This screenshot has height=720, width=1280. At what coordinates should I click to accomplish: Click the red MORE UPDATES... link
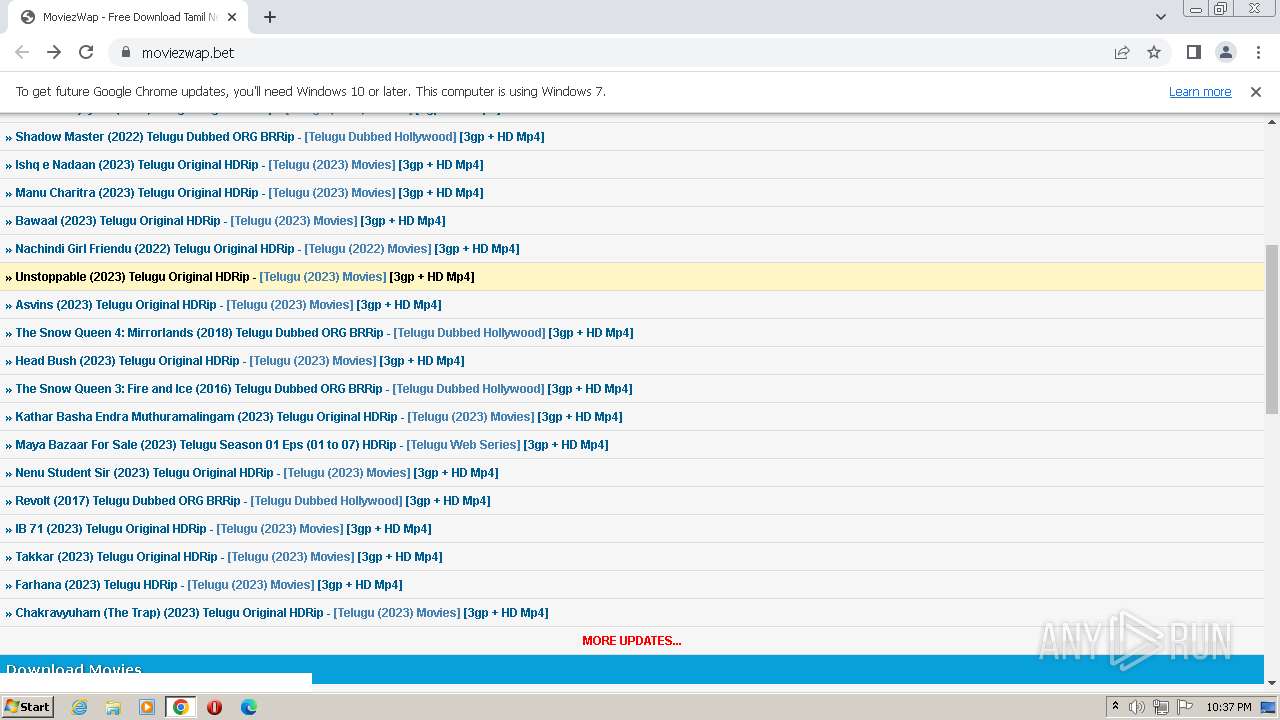coord(632,641)
